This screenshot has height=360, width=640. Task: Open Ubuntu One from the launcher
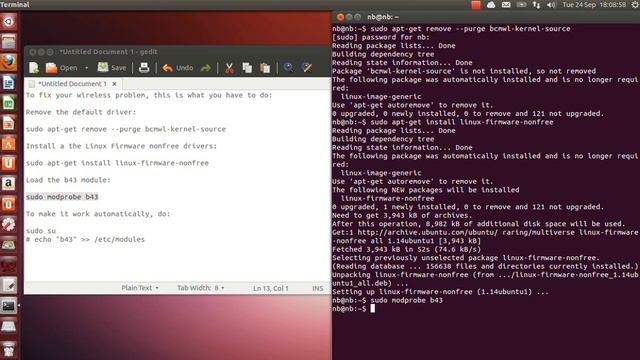pyautogui.click(x=9, y=163)
